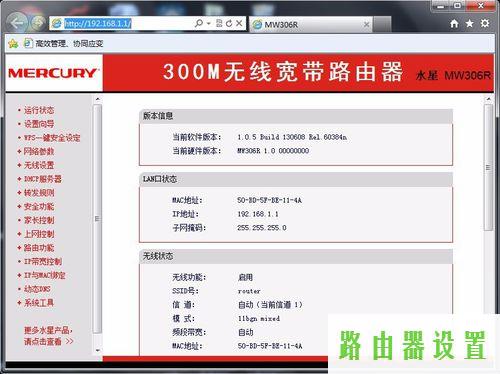Open IP带宽控制 in the sidebar

[43, 261]
